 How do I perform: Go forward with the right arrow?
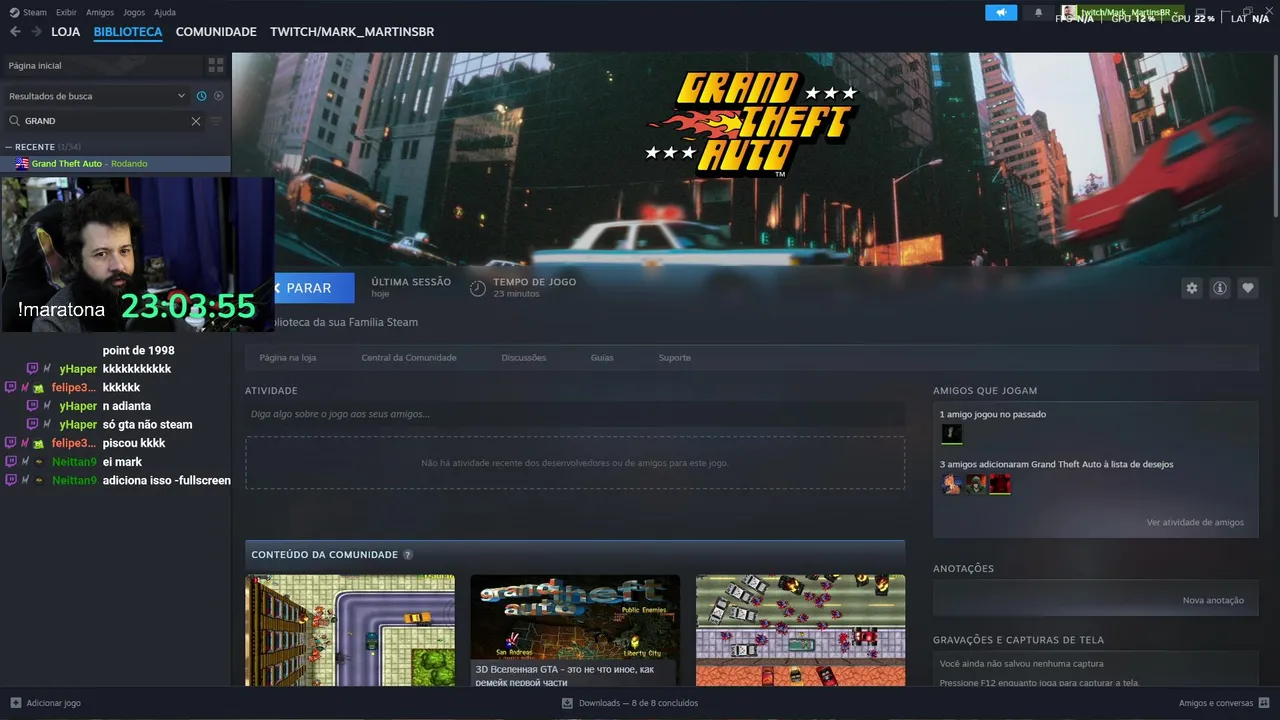coord(37,32)
